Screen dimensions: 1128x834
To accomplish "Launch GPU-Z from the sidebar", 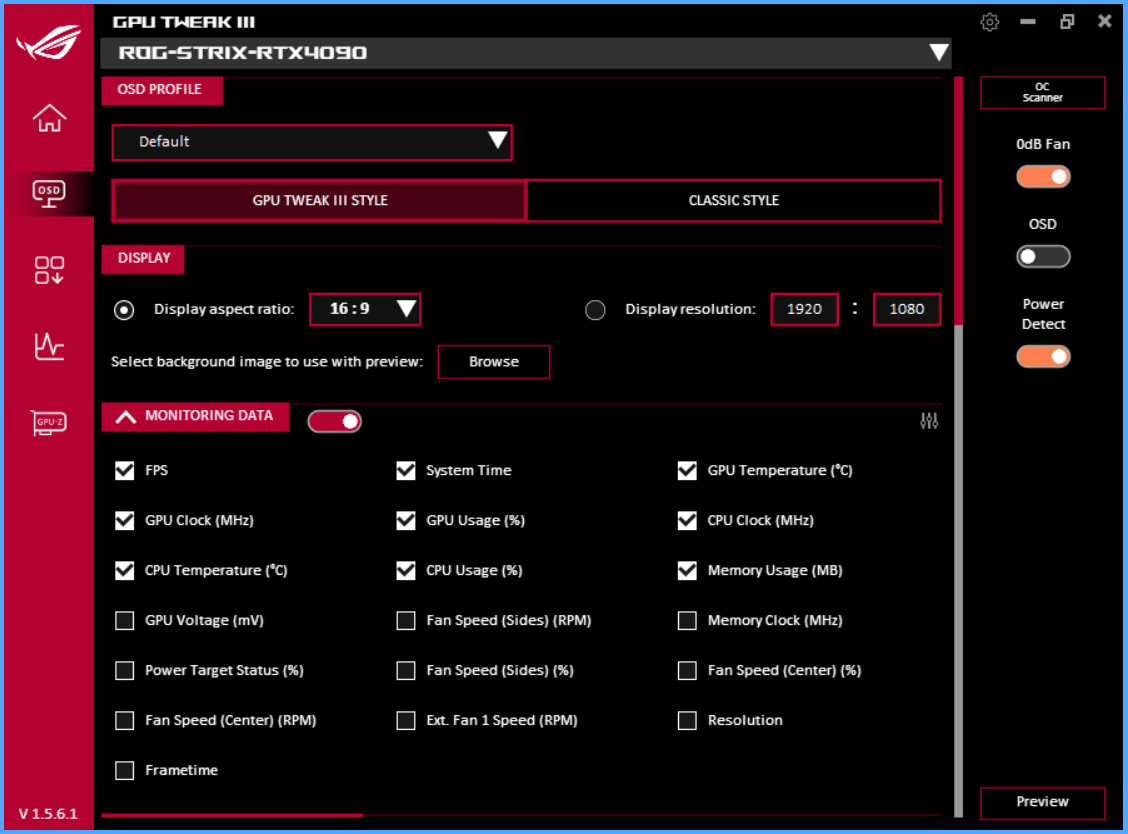I will 49,422.
